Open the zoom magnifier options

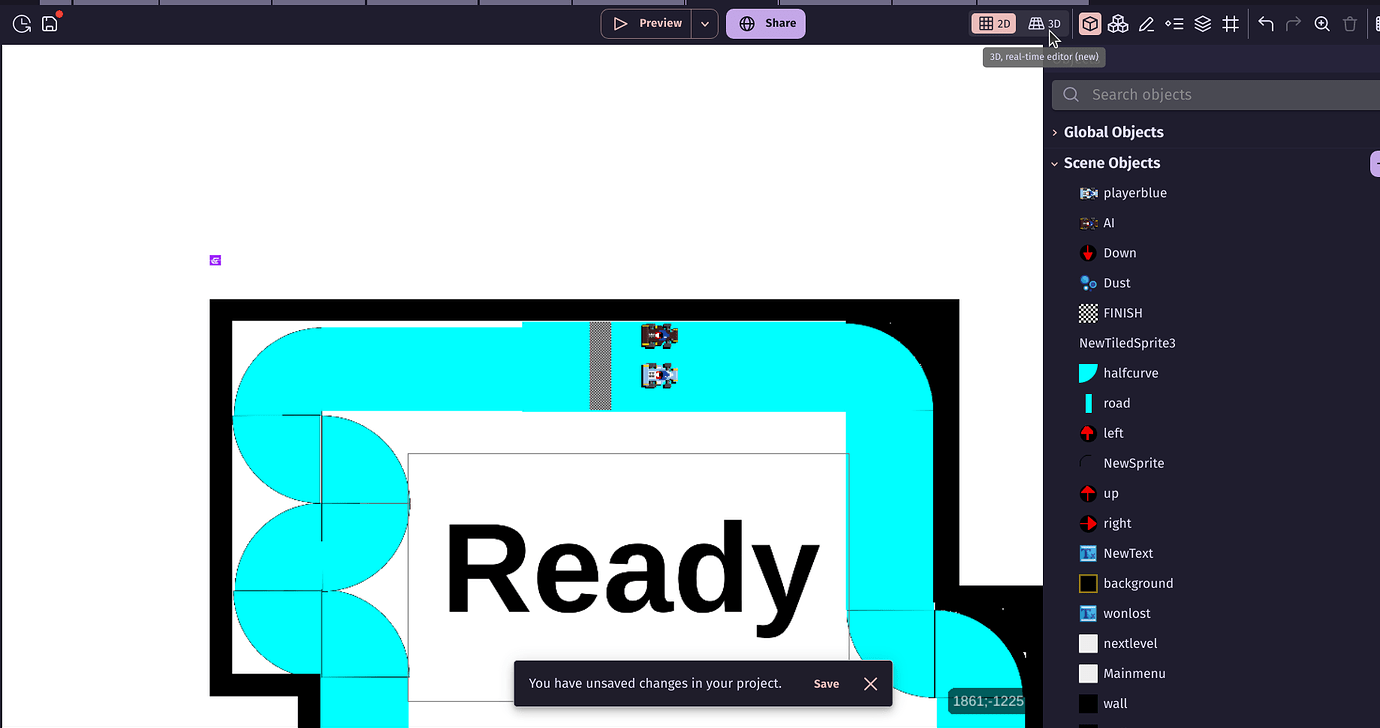(1322, 24)
